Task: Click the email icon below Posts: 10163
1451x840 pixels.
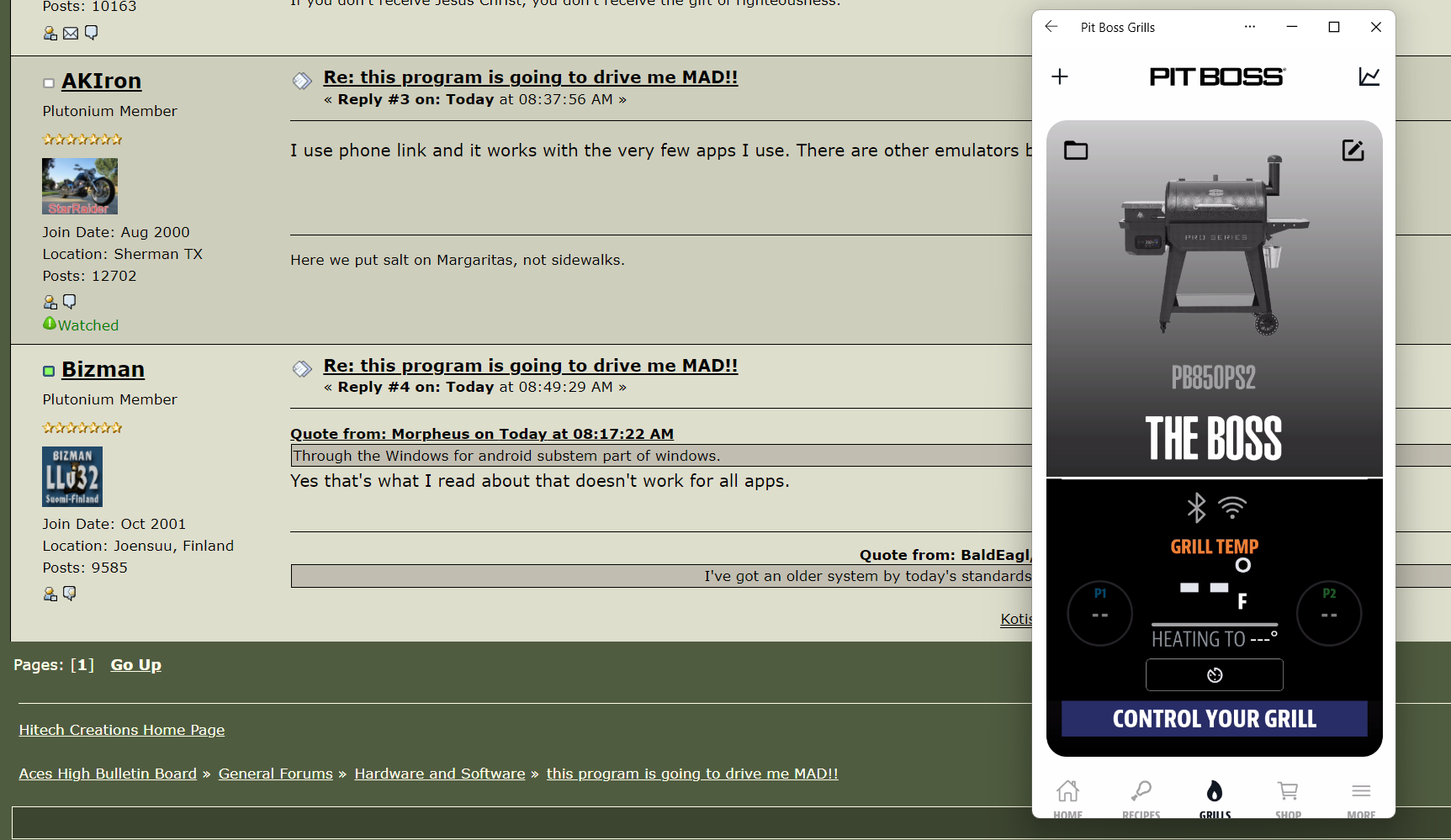Action: click(x=71, y=34)
